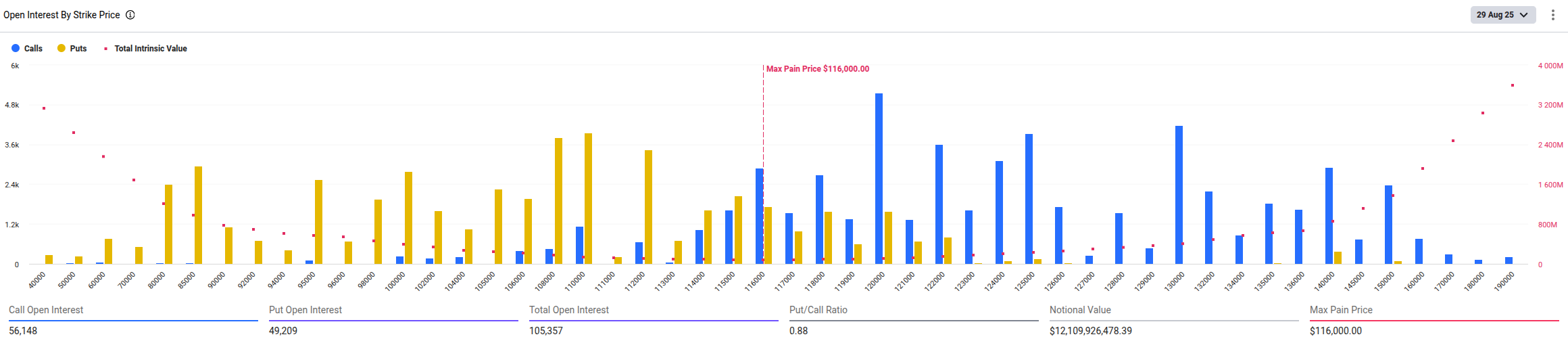
Task: Click the Max Pain Price summary label
Action: 1341,310
